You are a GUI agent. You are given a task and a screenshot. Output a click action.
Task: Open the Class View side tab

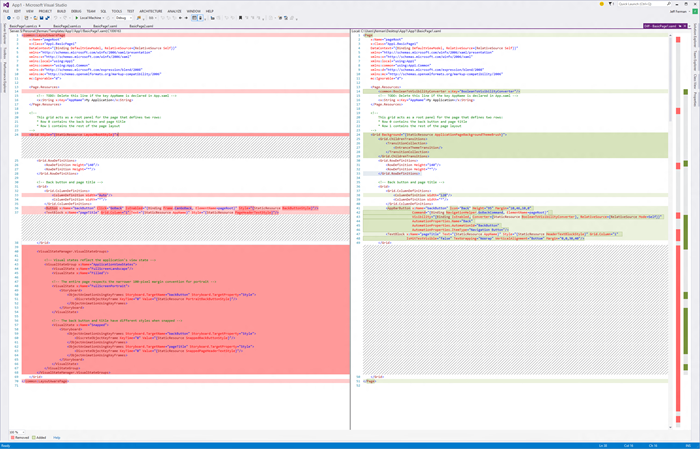coord(695,81)
